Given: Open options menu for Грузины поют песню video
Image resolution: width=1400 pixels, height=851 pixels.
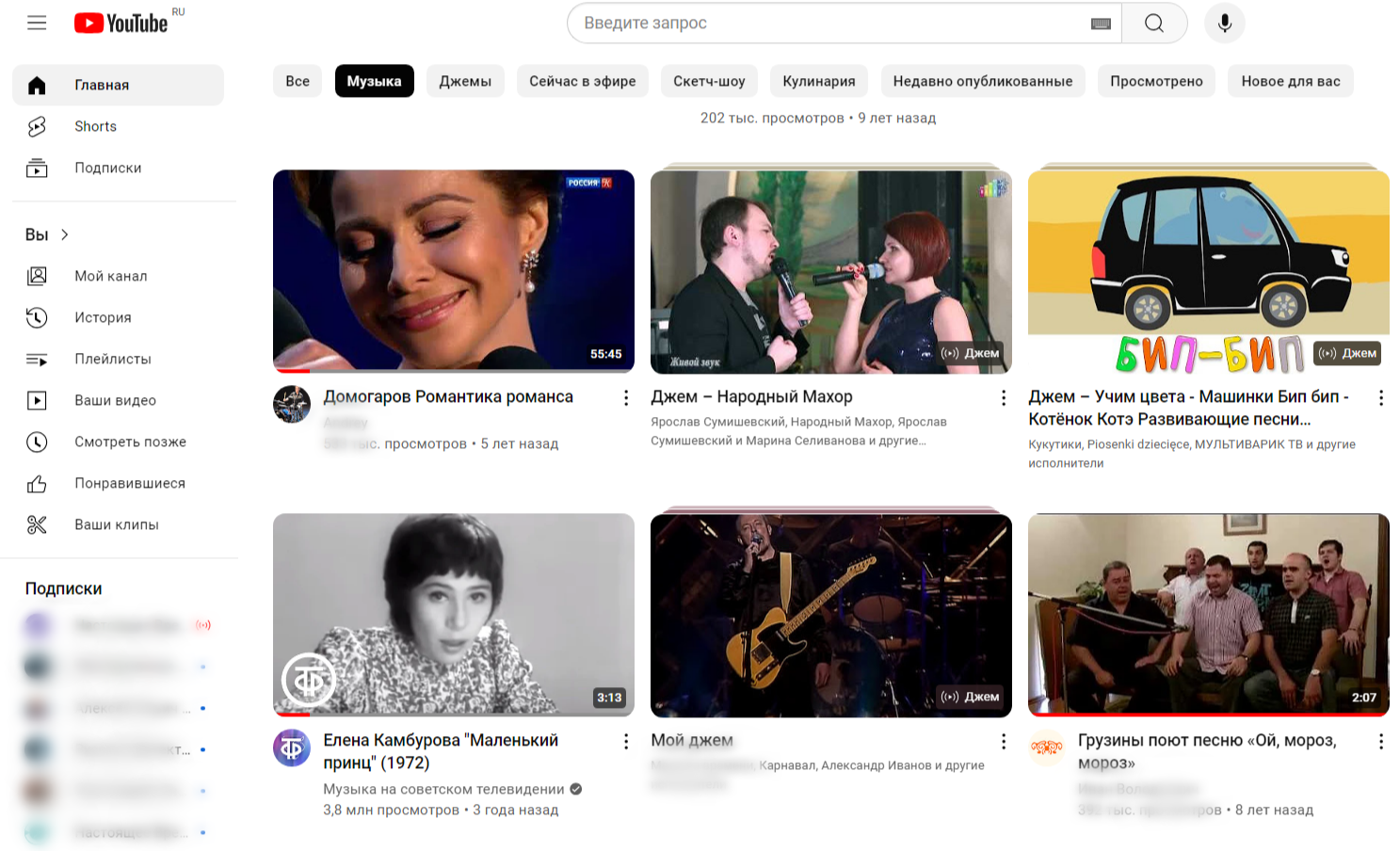Looking at the screenshot, I should (1380, 742).
